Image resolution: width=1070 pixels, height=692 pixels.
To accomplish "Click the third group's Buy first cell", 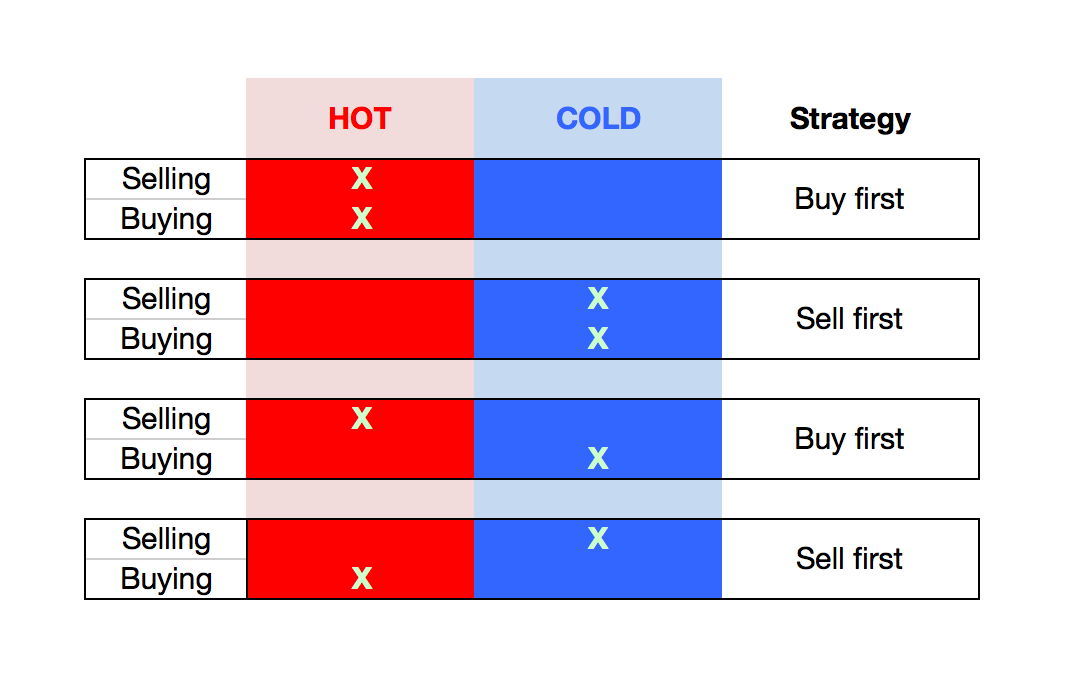I will coord(850,439).
